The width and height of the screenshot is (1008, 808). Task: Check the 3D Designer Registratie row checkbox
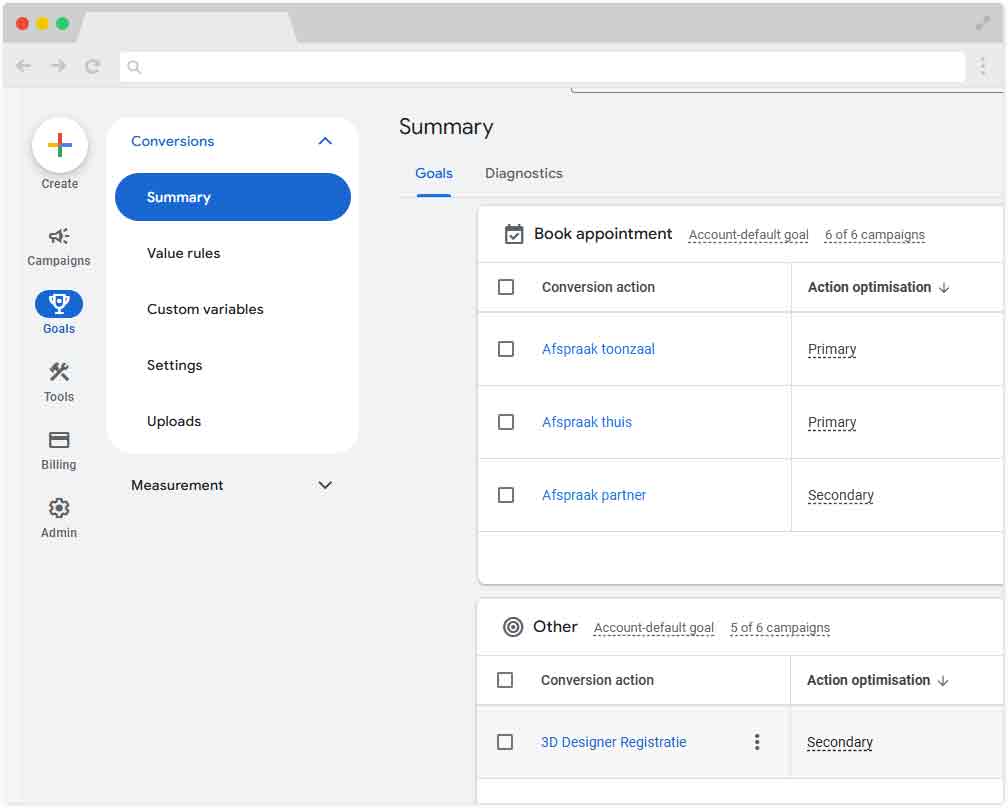pos(505,742)
